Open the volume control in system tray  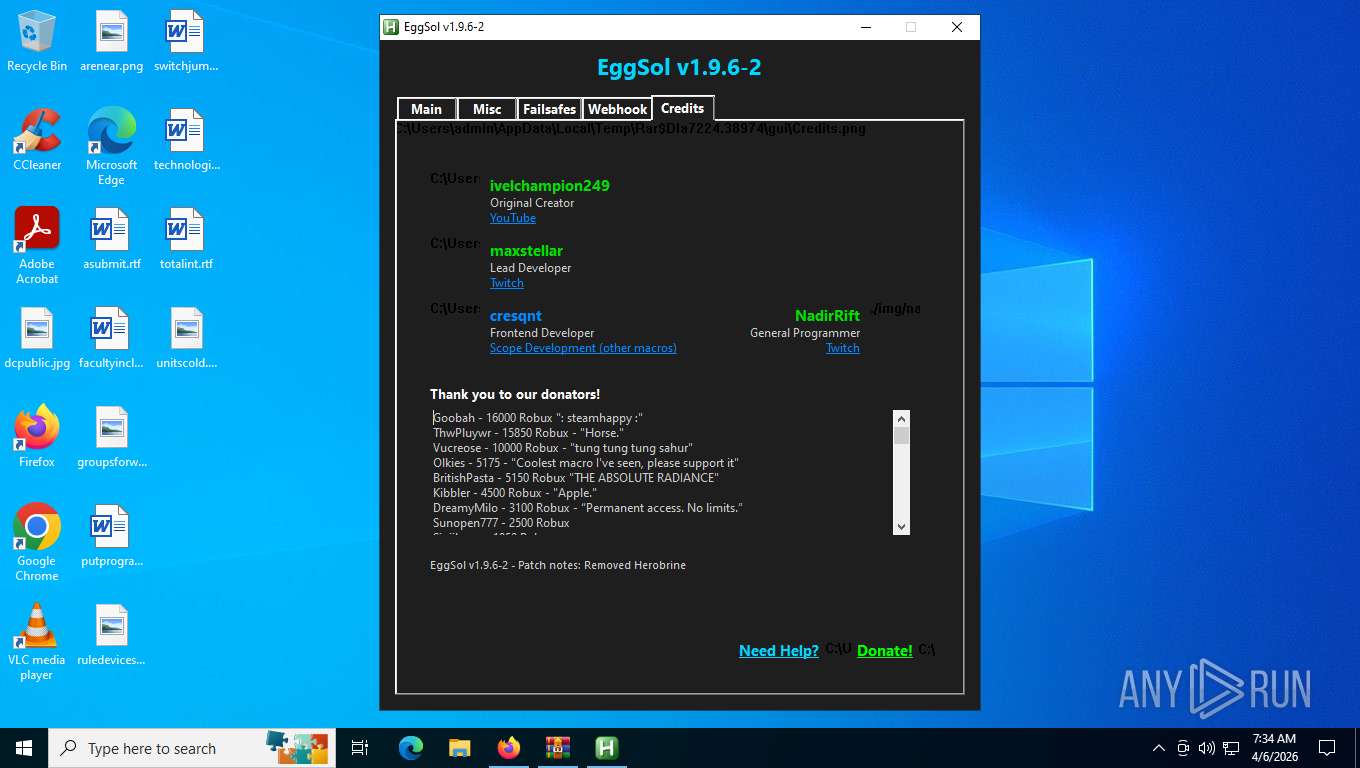tap(1207, 748)
